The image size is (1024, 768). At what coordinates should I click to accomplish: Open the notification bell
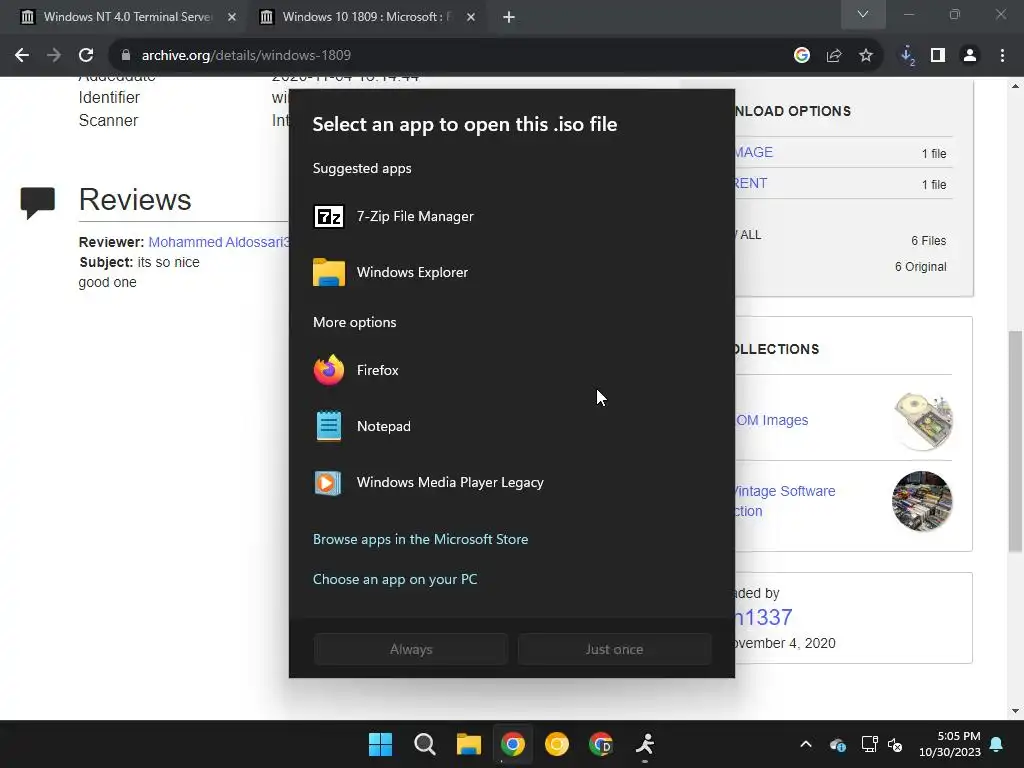point(997,744)
